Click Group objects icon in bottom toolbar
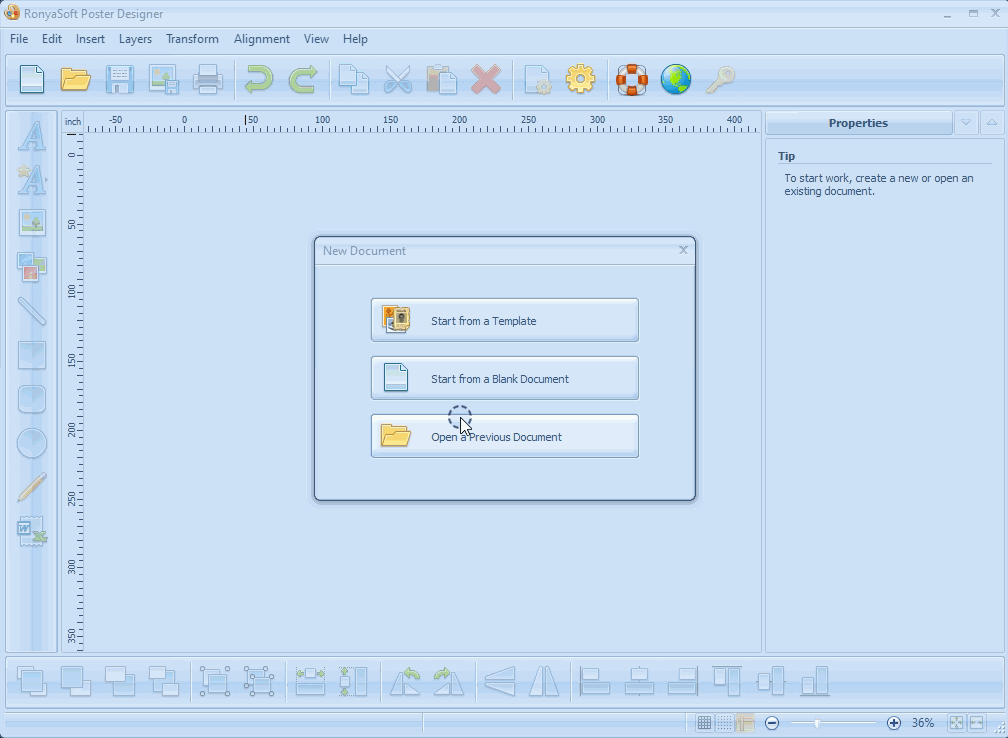 [x=215, y=681]
